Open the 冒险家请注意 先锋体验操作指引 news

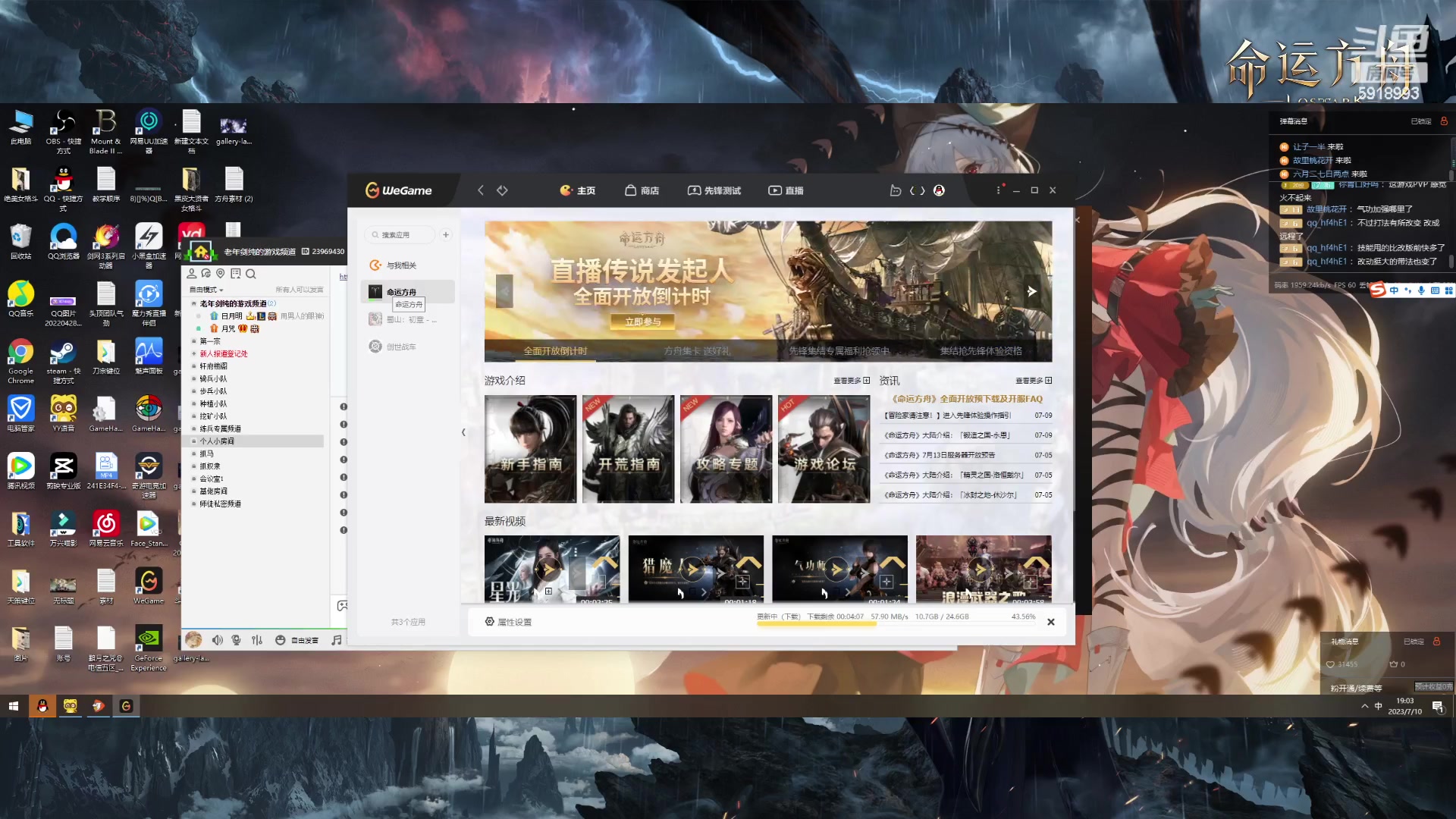(948, 416)
